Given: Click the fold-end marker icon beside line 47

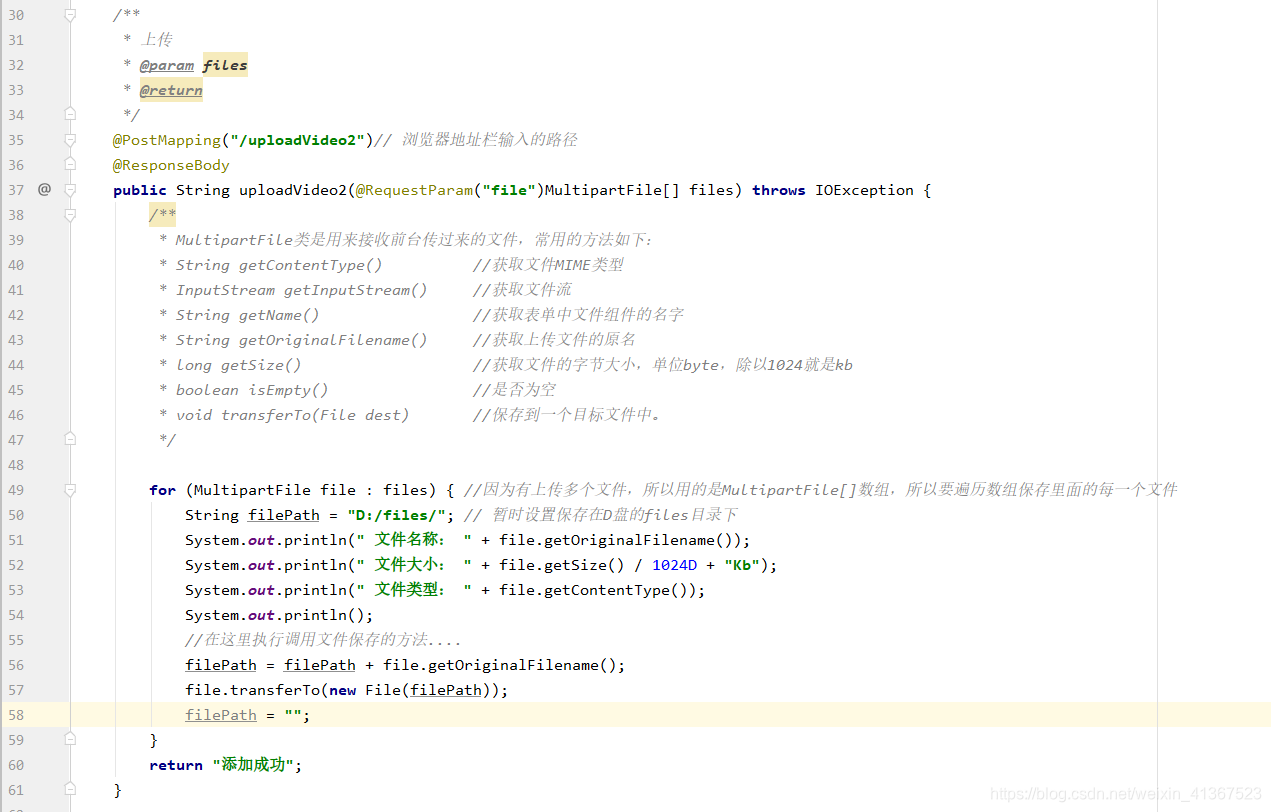Looking at the screenshot, I should point(69,438).
